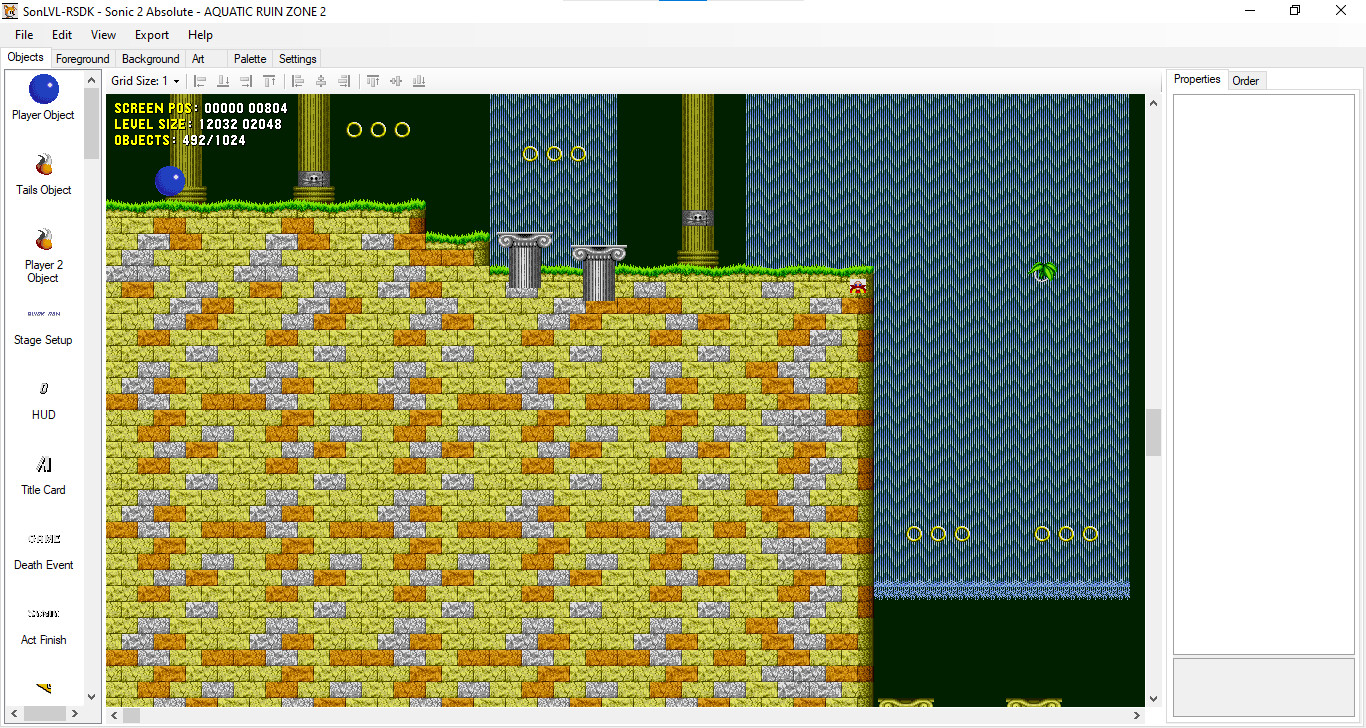Select the Player Object from the object list

coord(43,97)
